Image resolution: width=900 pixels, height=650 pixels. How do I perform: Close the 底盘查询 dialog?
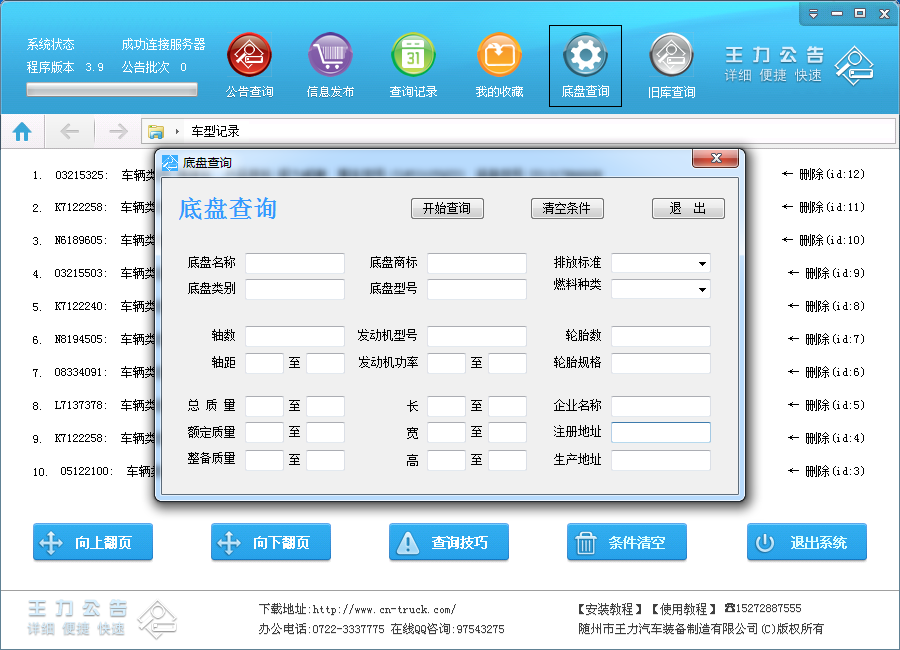[715, 158]
